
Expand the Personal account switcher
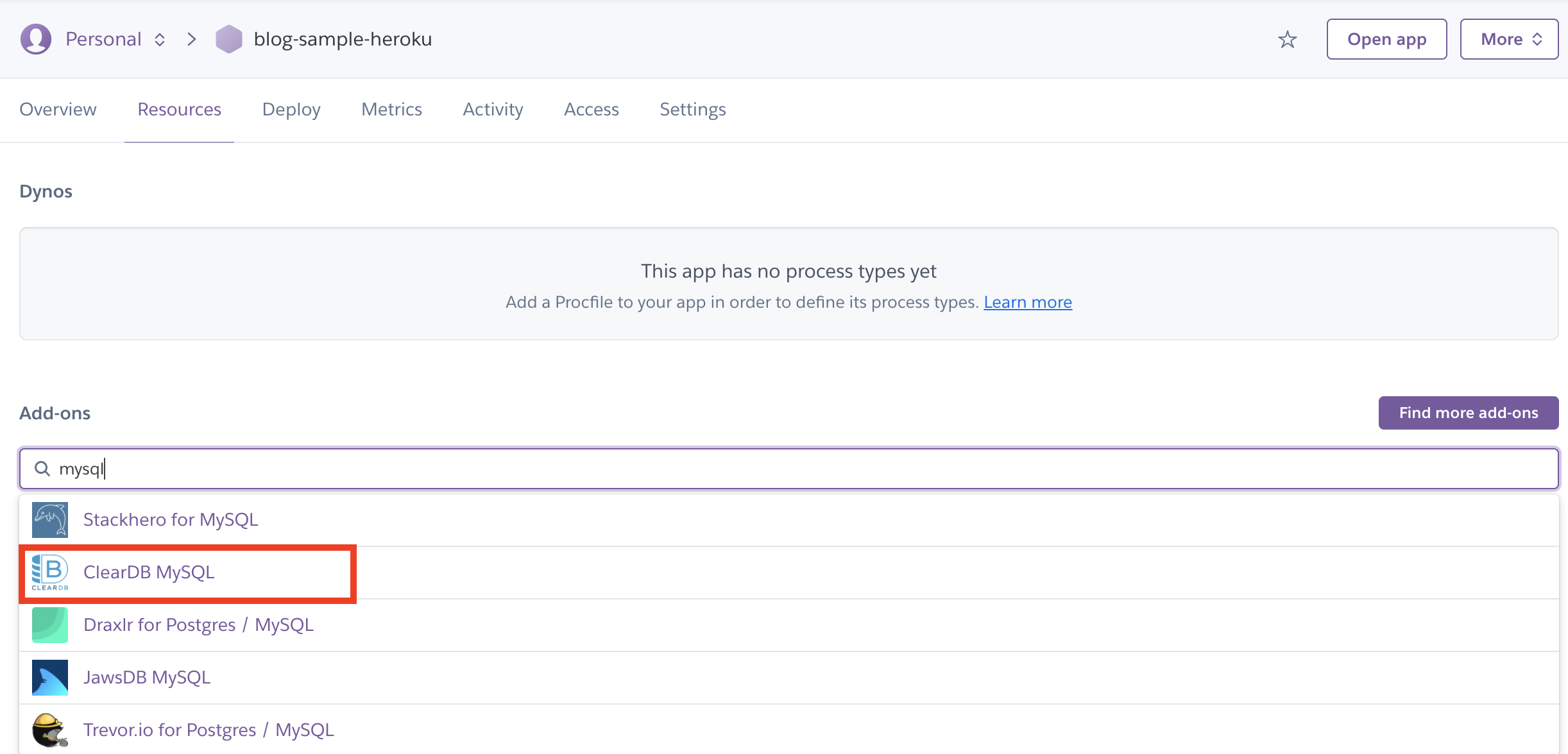(x=160, y=40)
